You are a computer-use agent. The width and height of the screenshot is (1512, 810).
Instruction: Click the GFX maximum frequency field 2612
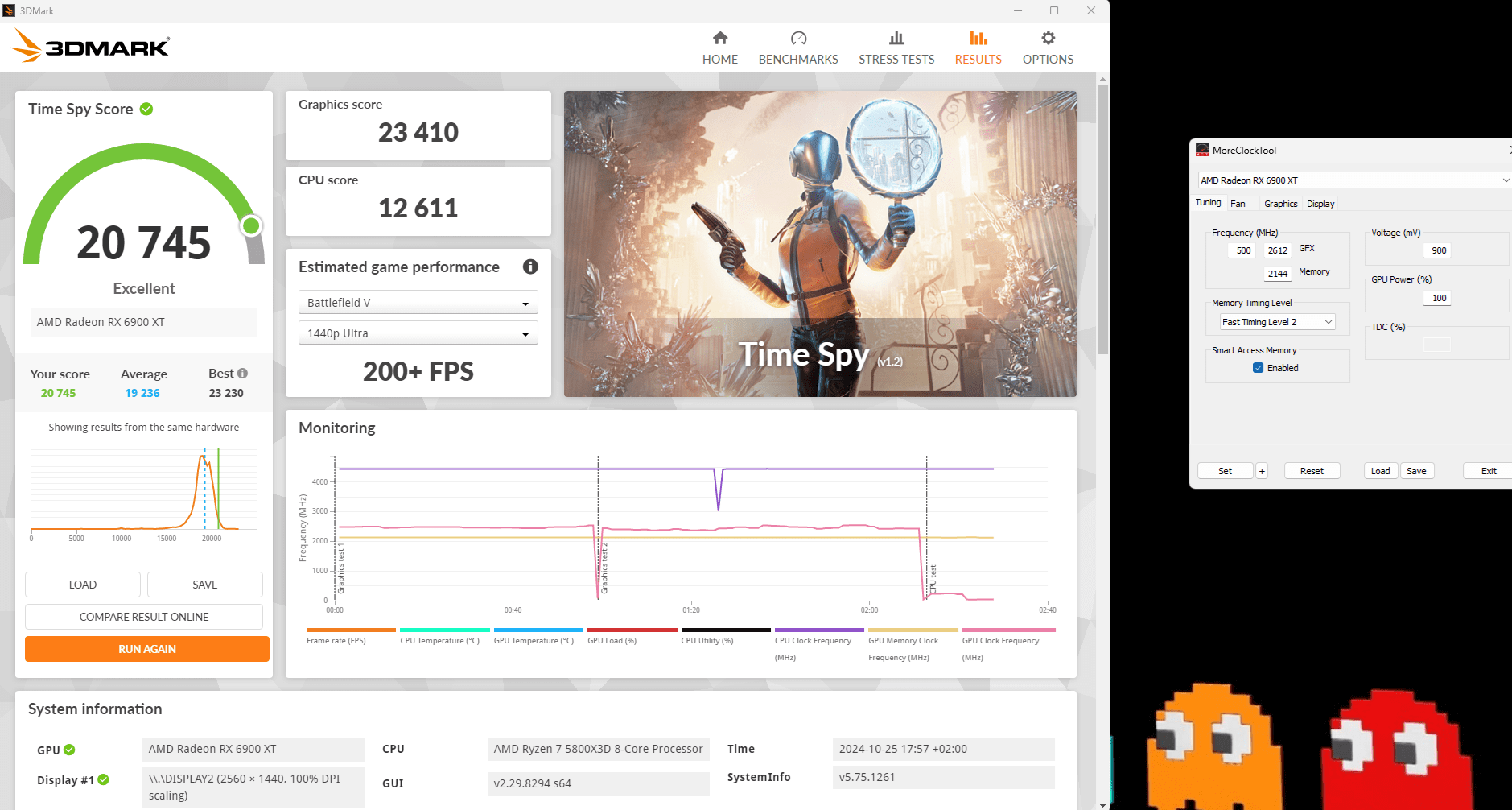point(1276,250)
